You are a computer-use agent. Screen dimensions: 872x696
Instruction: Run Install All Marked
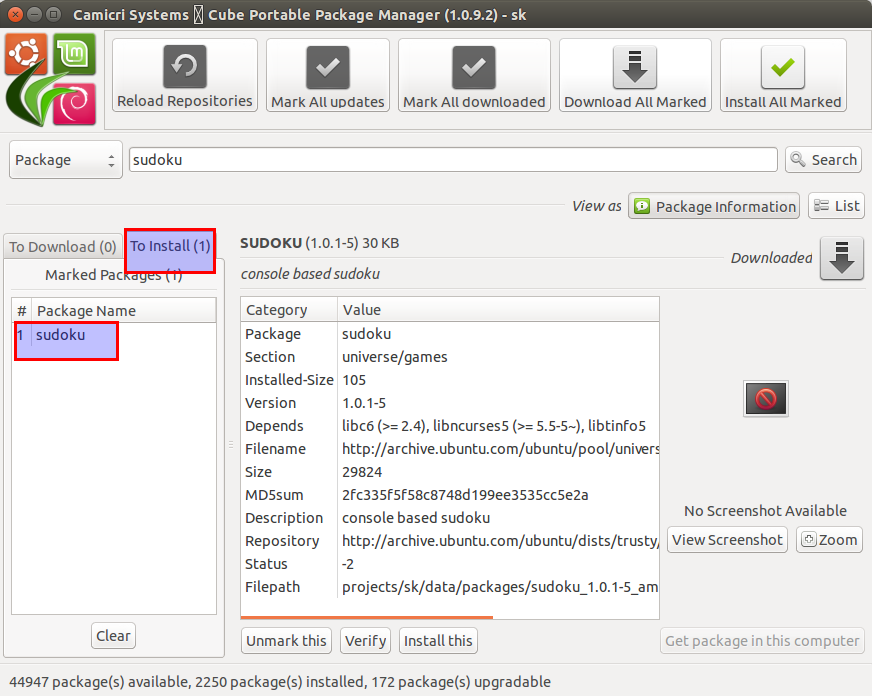coord(783,75)
